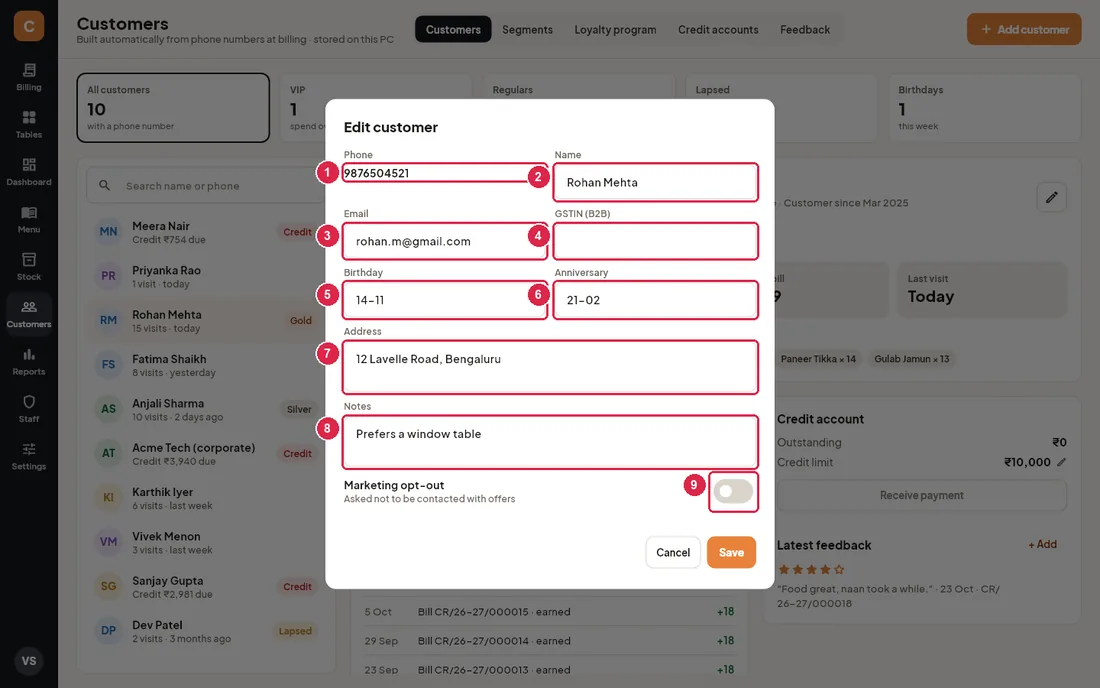This screenshot has width=1100, height=688.
Task: Click the Search name or phone box
Action: [207, 185]
